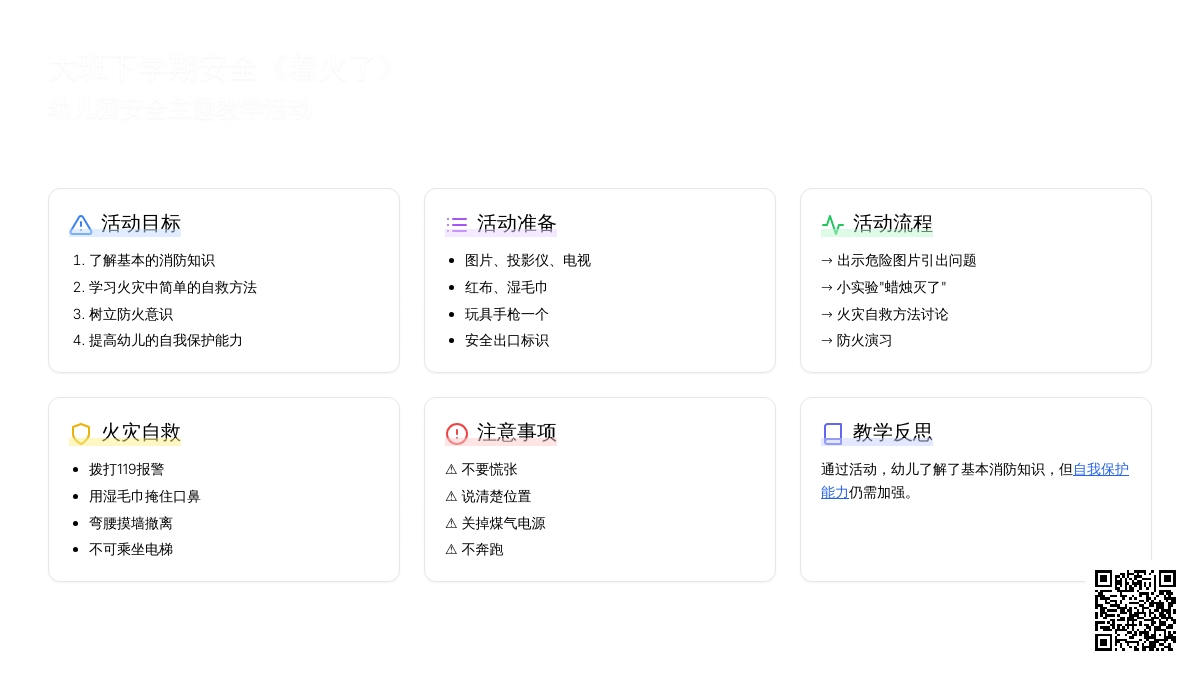Viewport: 1200px width, 675px height.
Task: Open the 自我保护能力 hyperlink
Action: pos(1100,470)
